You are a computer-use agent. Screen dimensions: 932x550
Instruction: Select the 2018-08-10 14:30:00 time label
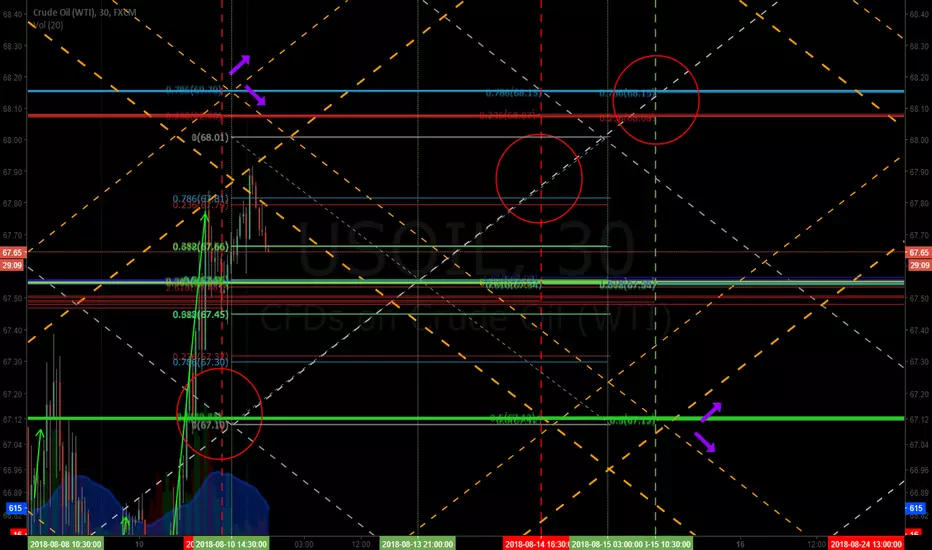[231, 544]
